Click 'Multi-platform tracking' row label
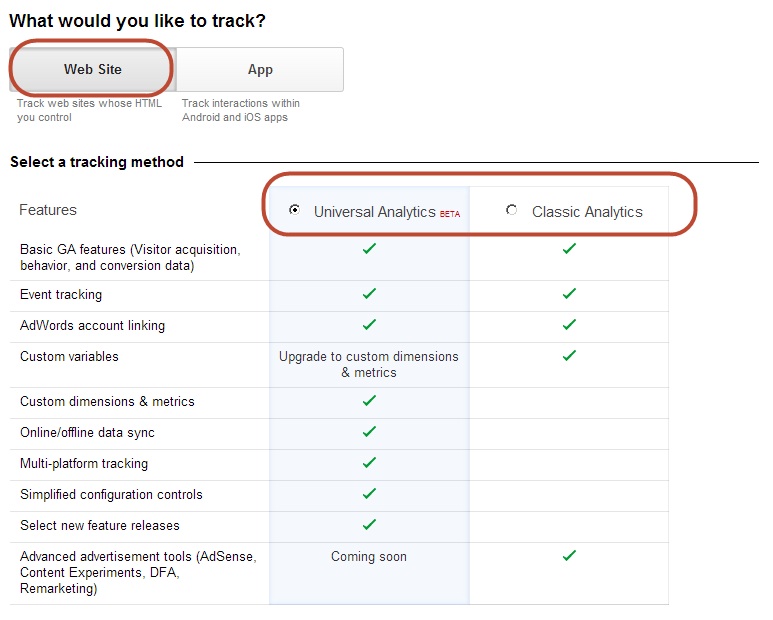The height and width of the screenshot is (620, 773). tap(84, 464)
